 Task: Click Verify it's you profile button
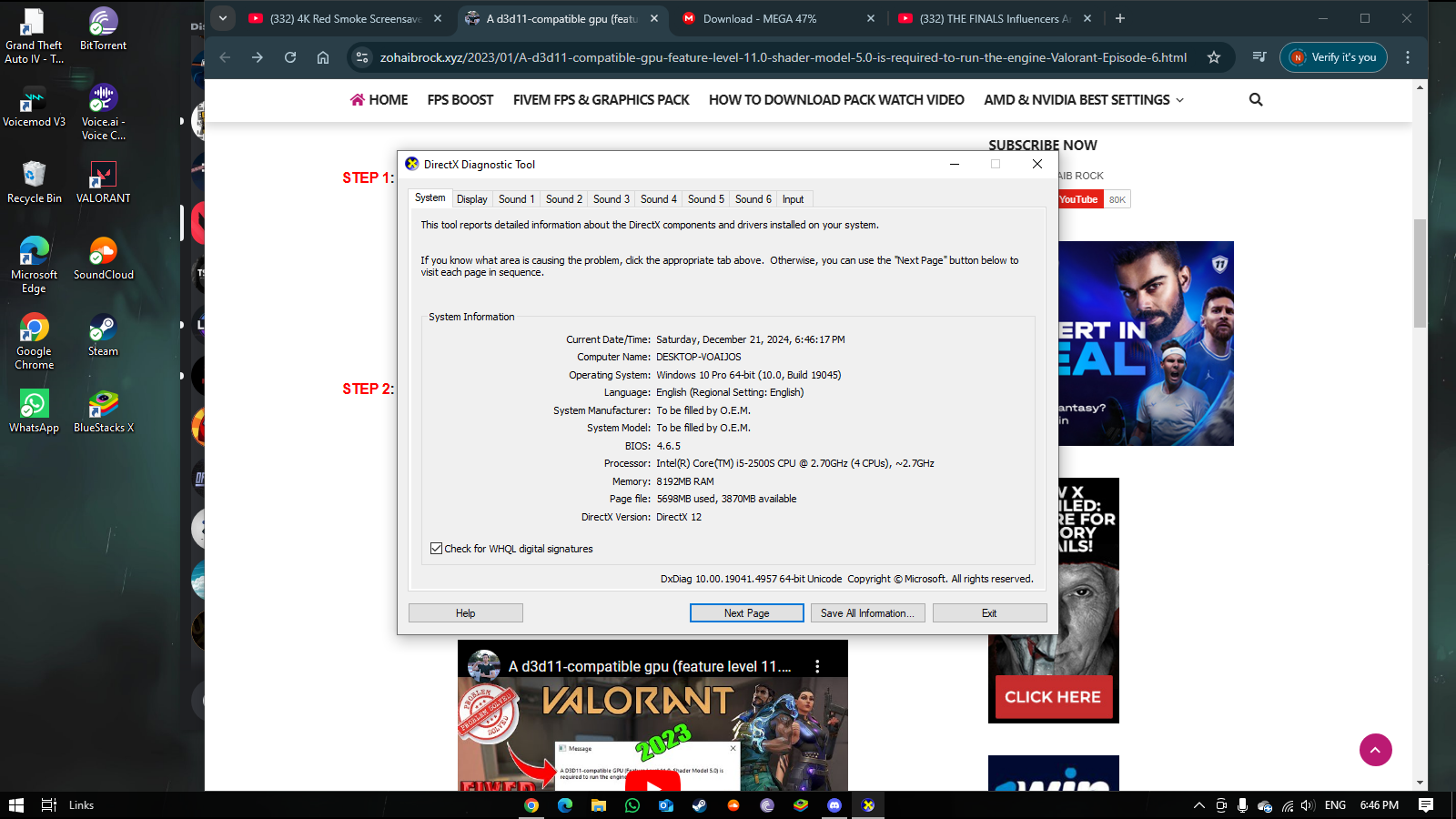tap(1334, 57)
